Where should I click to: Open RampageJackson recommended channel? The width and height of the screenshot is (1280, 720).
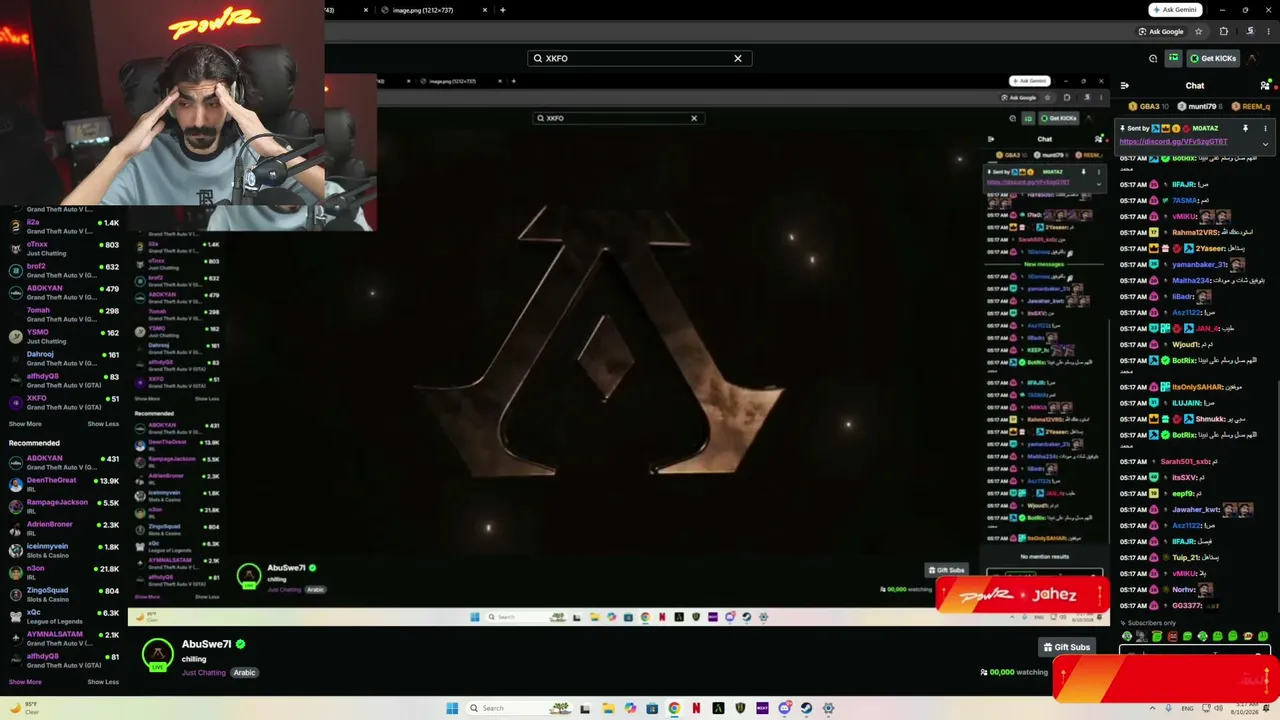63,506
